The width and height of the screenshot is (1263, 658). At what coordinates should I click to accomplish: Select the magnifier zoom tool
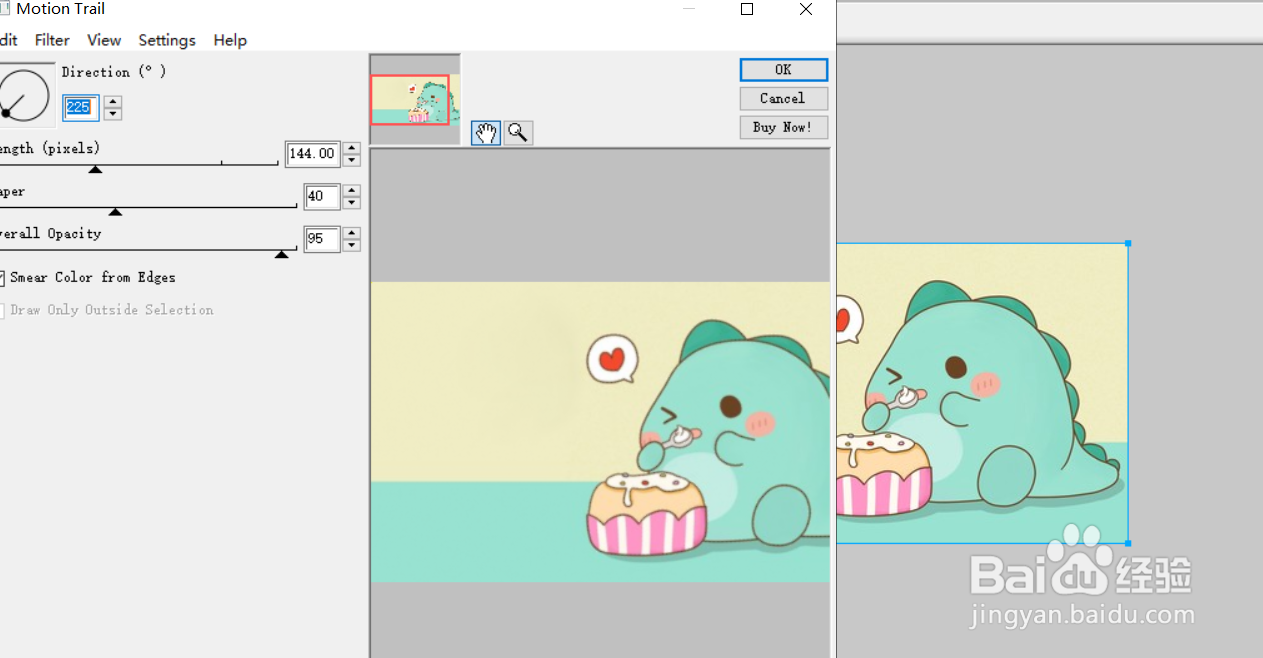(518, 133)
